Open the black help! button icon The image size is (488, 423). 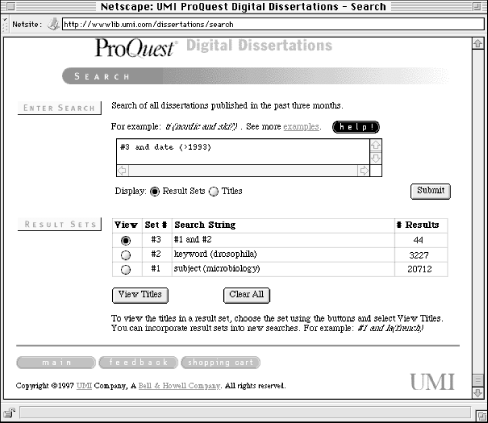coord(356,127)
